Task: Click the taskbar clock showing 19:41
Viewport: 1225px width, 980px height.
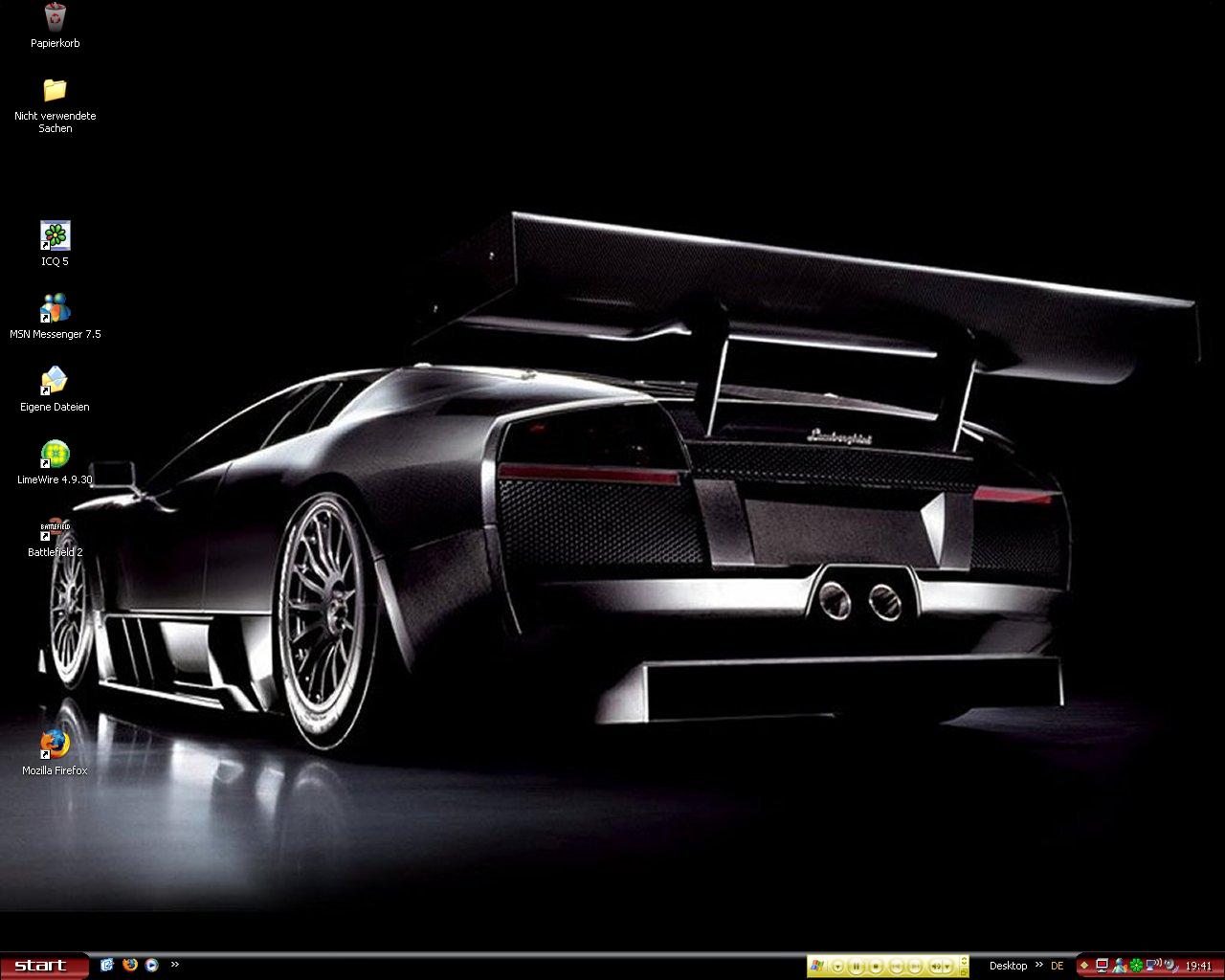Action: tap(1198, 967)
